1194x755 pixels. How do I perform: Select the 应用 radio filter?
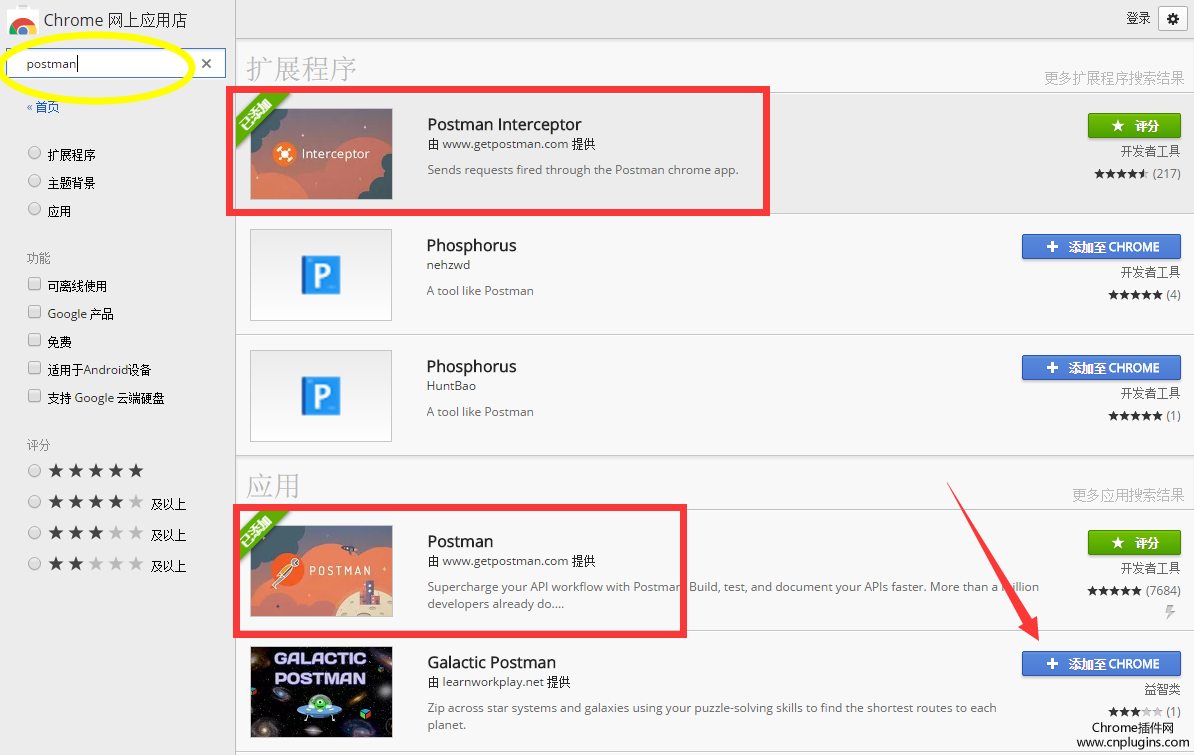(x=35, y=210)
